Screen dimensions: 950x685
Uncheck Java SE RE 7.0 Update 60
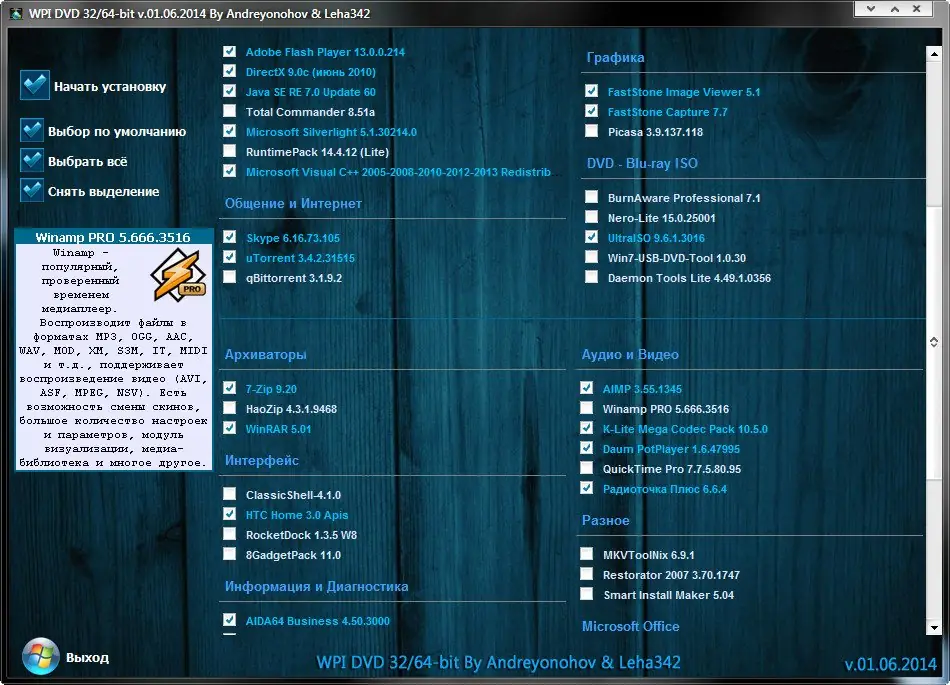coord(230,91)
